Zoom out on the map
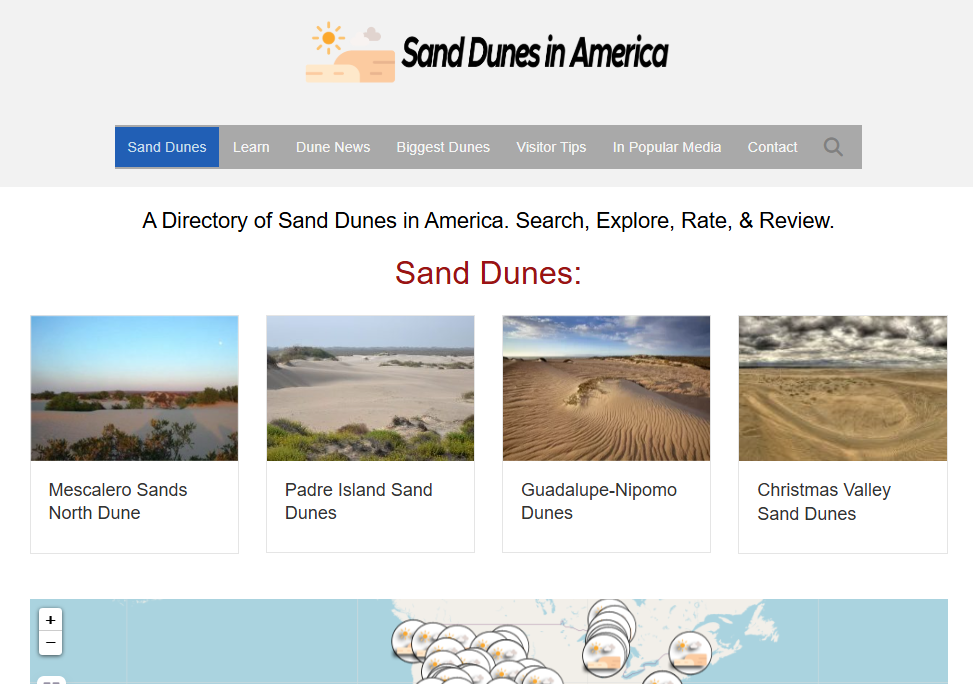Image resolution: width=973 pixels, height=684 pixels. click(50, 642)
